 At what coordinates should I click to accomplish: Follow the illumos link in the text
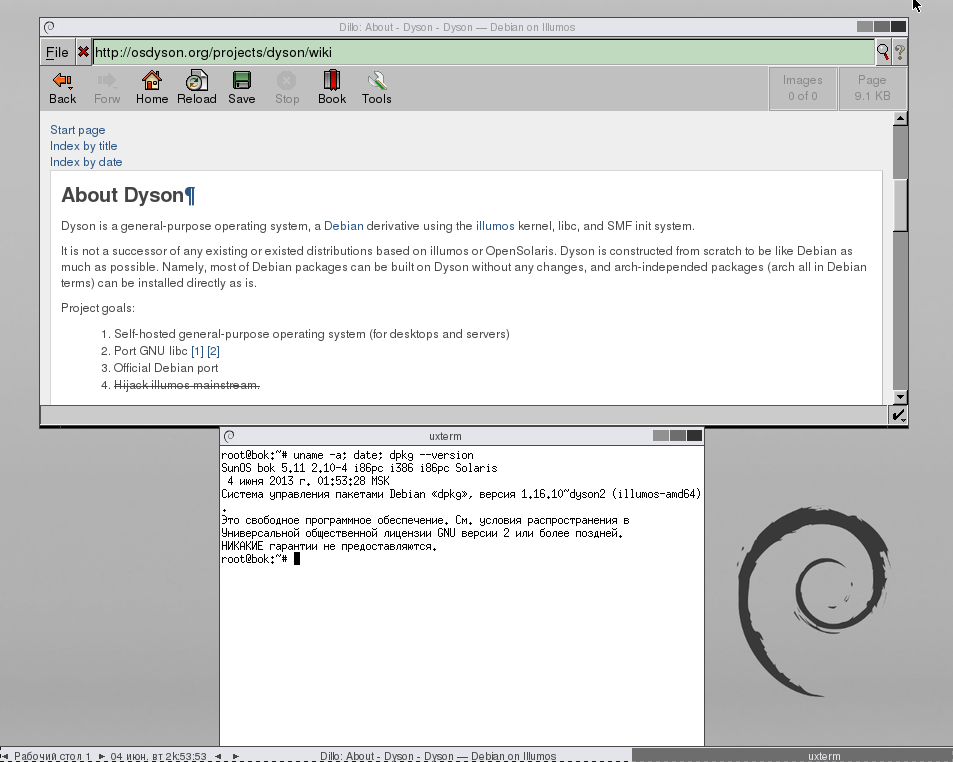495,226
